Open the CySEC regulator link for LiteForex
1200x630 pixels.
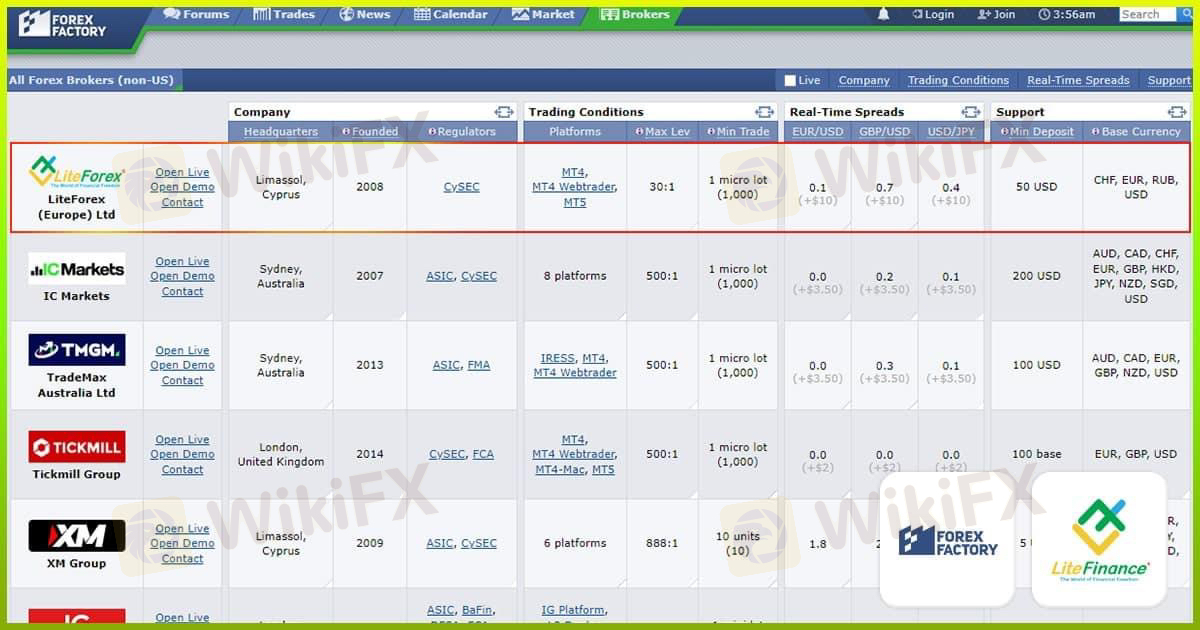point(461,187)
